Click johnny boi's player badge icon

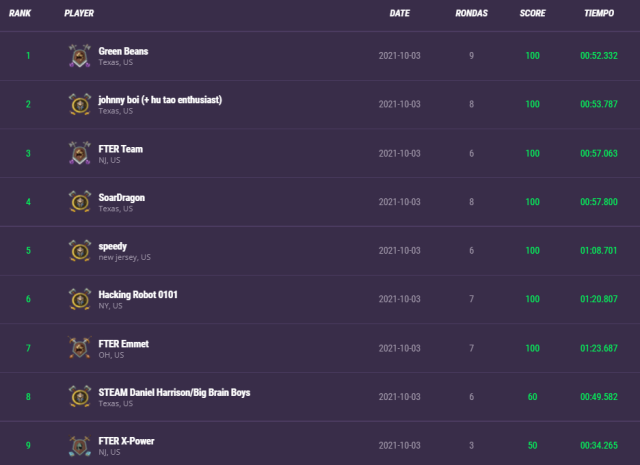80,104
